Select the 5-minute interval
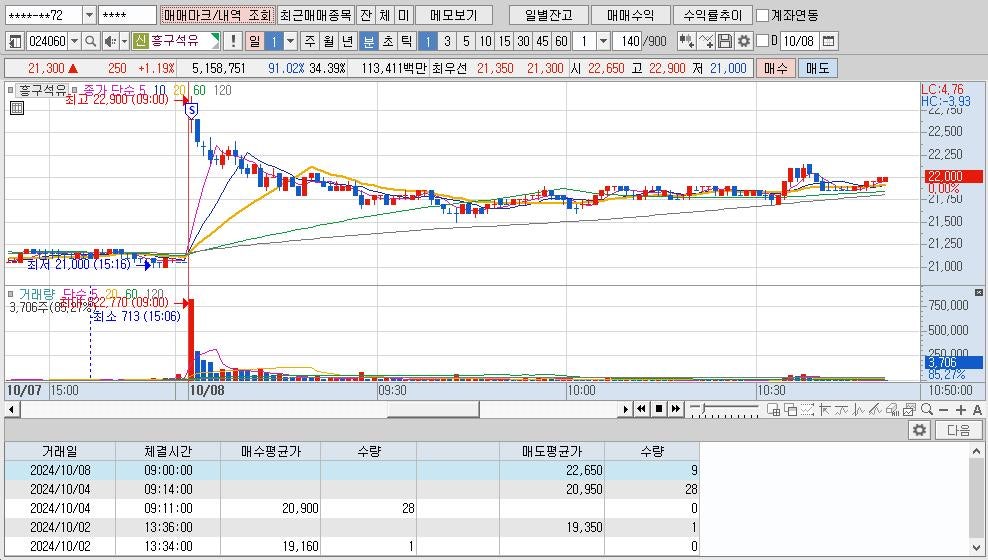 pos(466,41)
